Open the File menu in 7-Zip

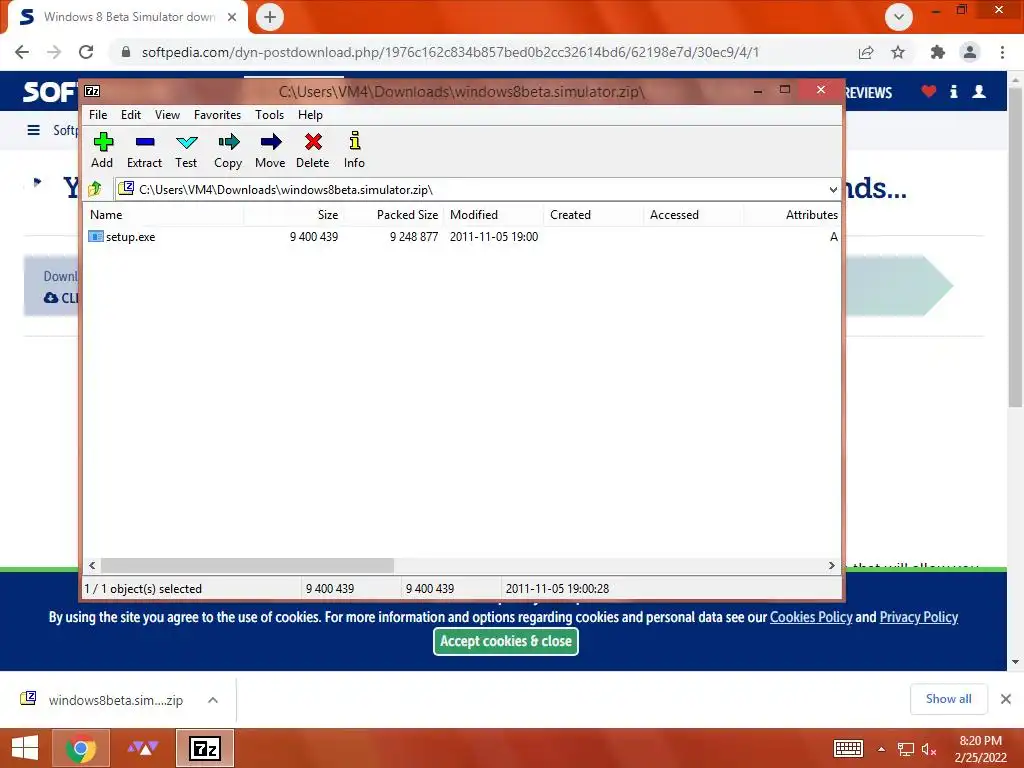coord(98,115)
